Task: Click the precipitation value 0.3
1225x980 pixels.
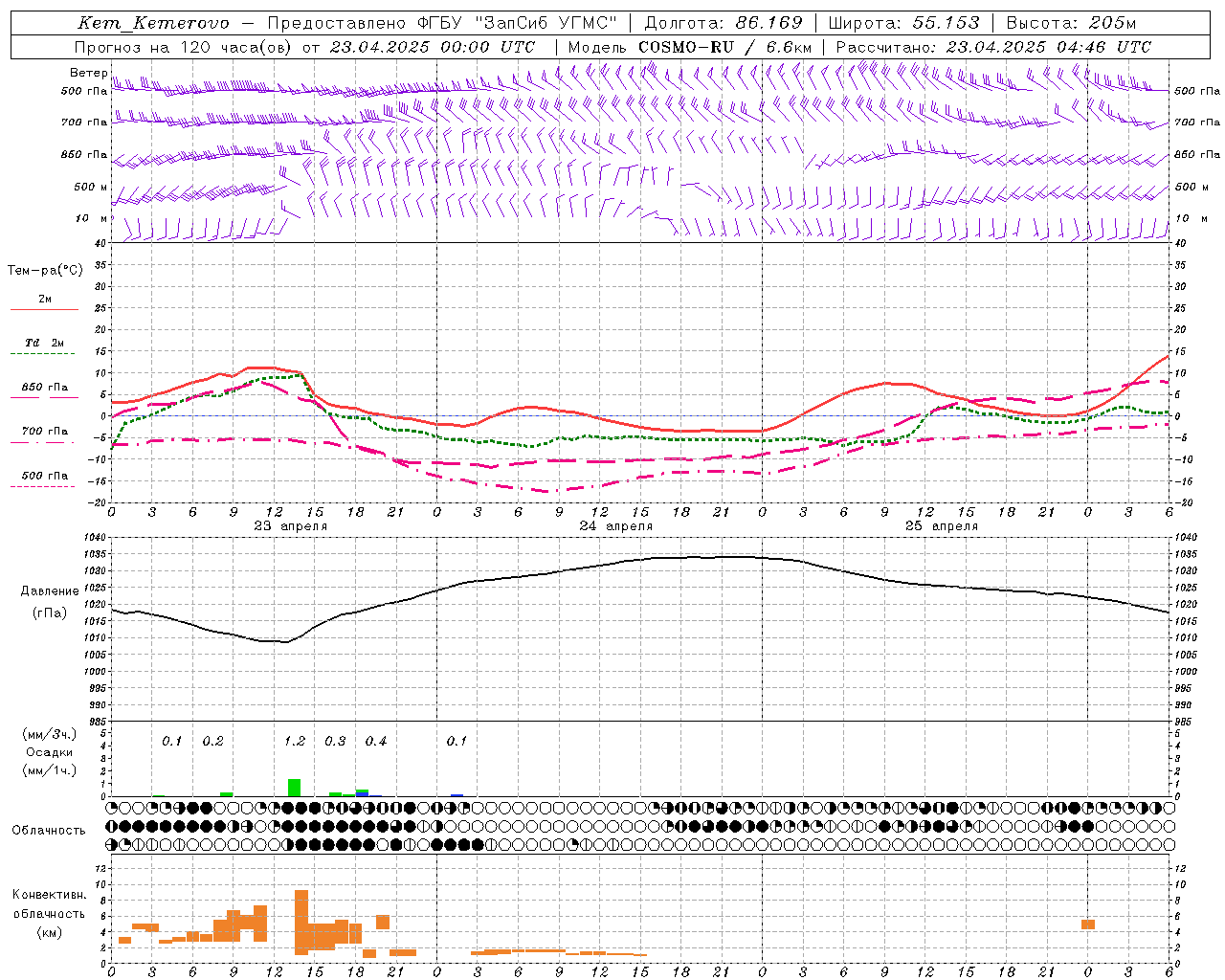Action: pyautogui.click(x=335, y=741)
